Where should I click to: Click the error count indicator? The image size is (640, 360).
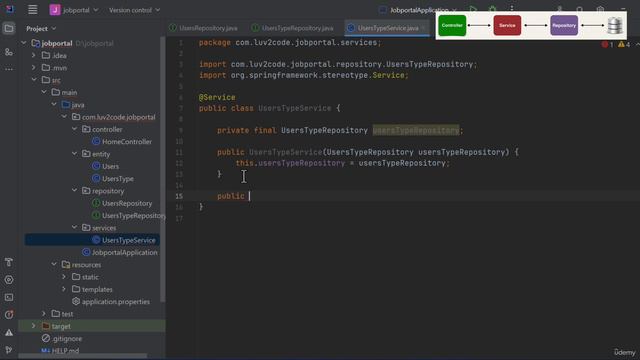click(607, 44)
